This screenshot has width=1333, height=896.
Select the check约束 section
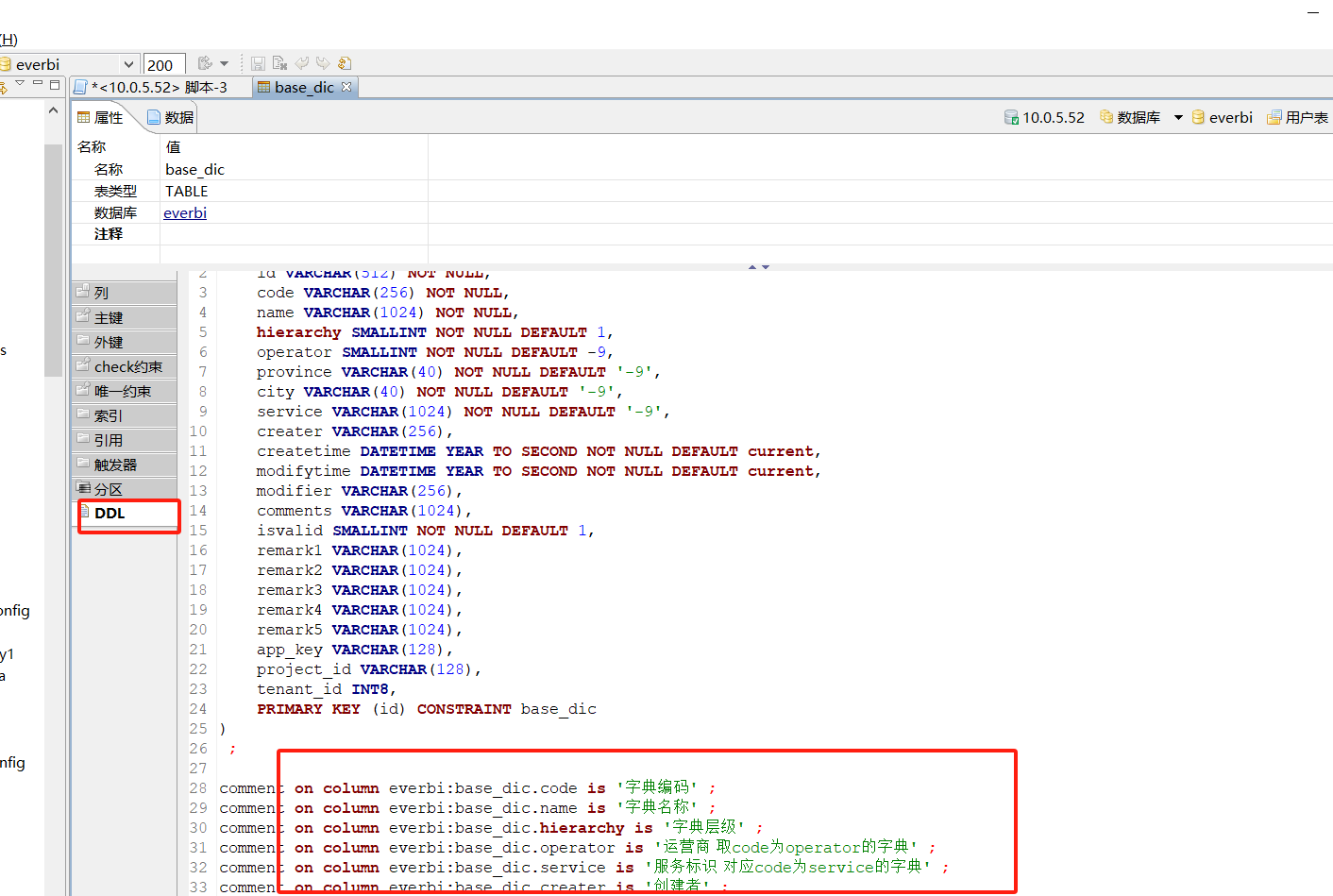point(125,366)
